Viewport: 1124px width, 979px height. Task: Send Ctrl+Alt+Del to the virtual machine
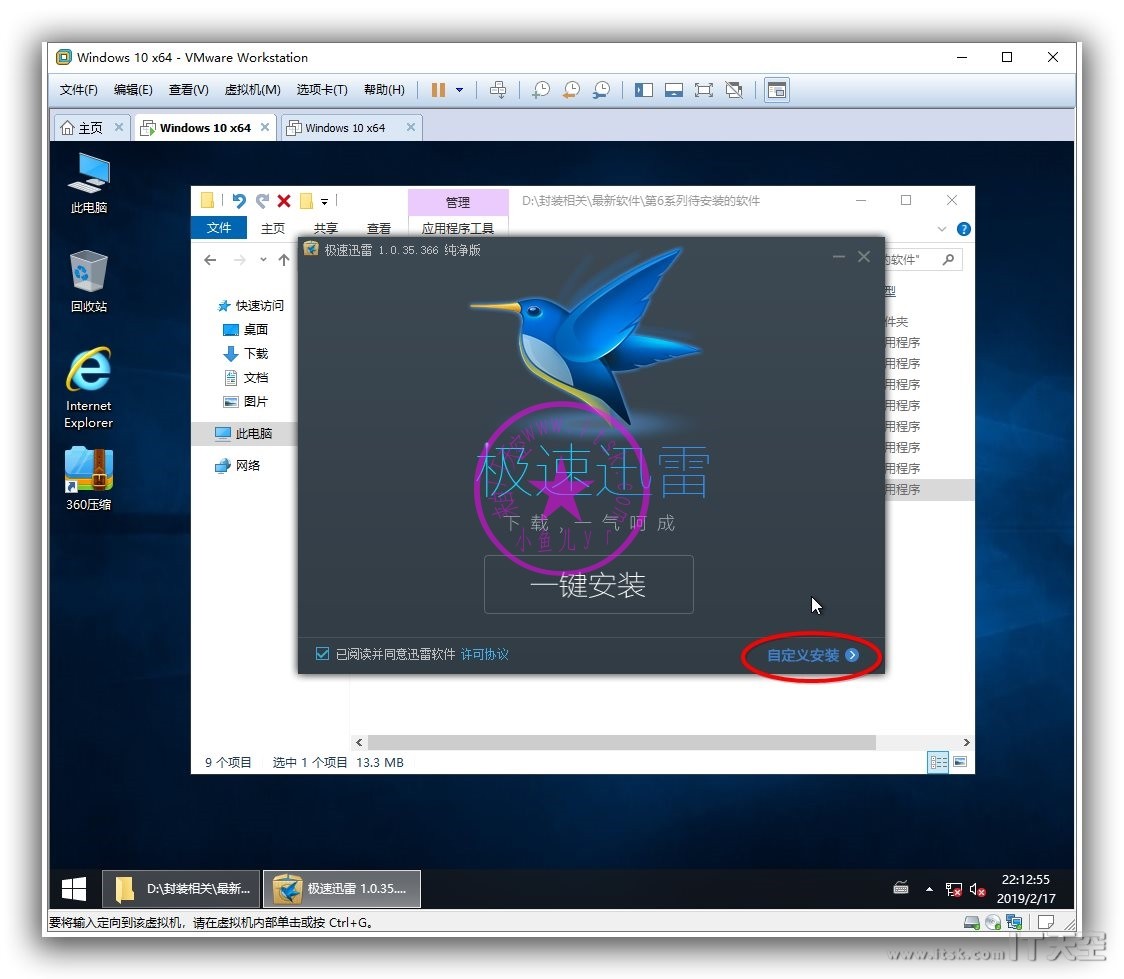497,90
